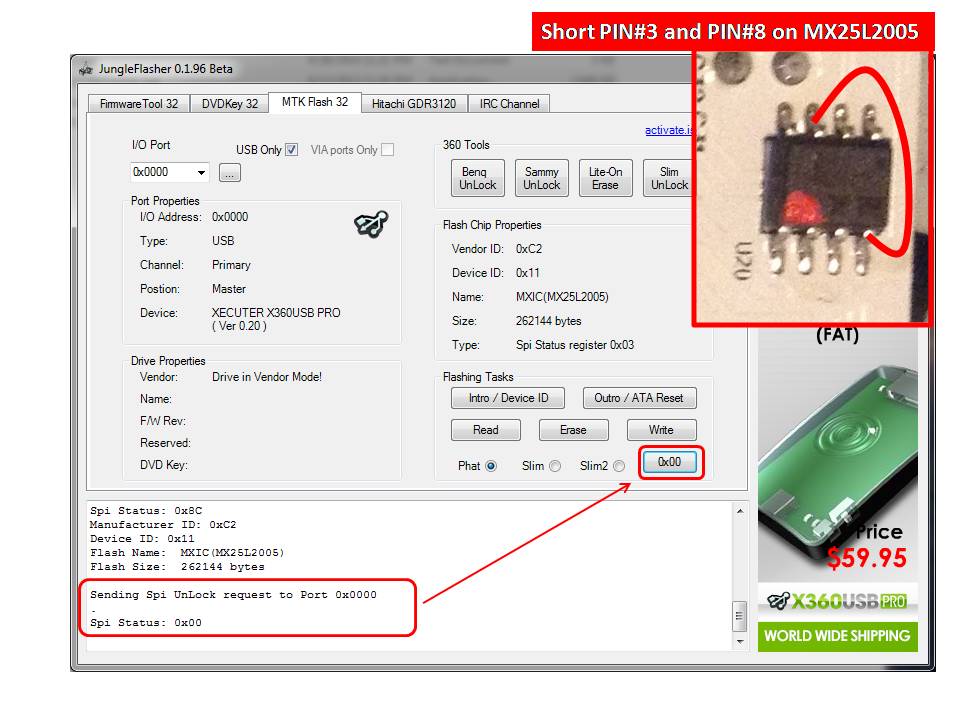Viewport: 960px width, 720px height.
Task: Toggle the VIA ports Only checkbox
Action: click(x=387, y=150)
